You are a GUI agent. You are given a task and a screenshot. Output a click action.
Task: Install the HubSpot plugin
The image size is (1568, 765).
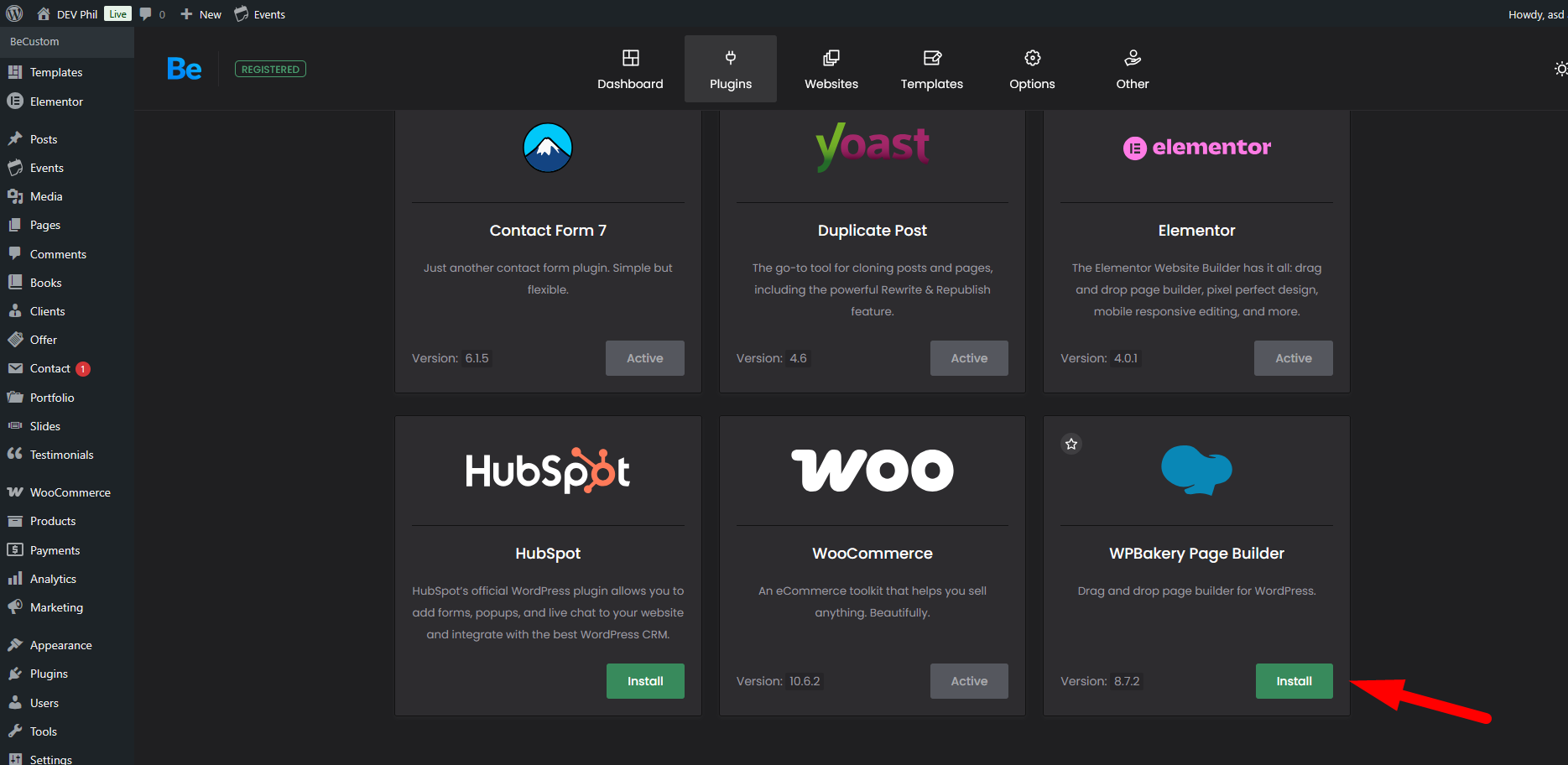[645, 681]
